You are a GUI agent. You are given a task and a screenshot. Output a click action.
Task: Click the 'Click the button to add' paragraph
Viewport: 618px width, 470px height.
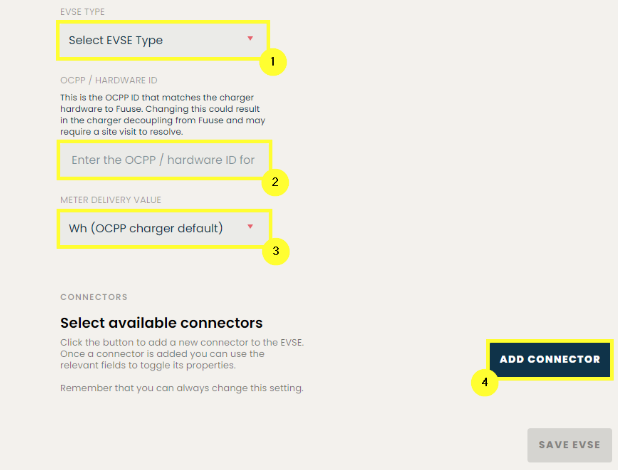[182, 354]
